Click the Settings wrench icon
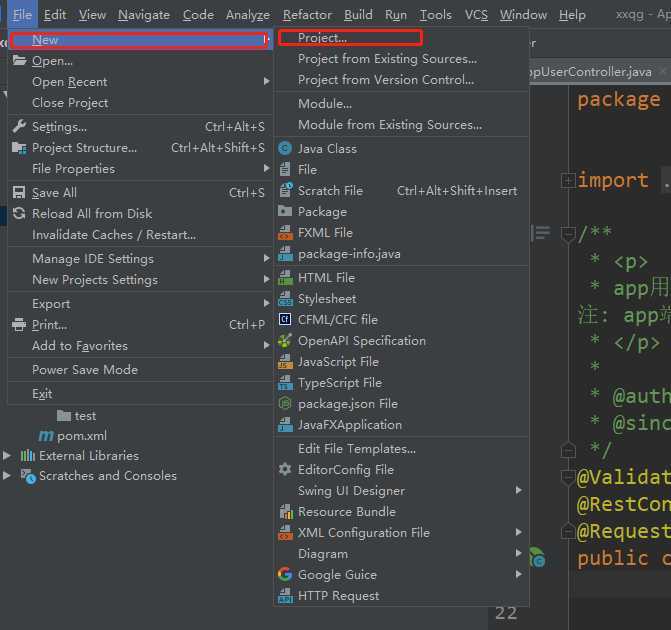Image resolution: width=671 pixels, height=630 pixels. click(19, 126)
